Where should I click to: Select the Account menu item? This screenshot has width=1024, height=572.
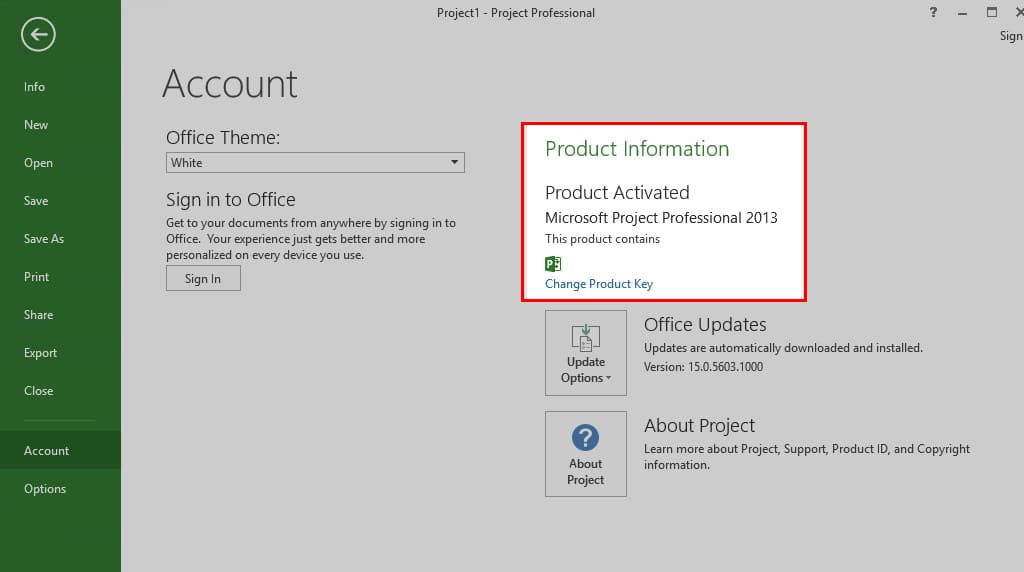[x=60, y=451]
